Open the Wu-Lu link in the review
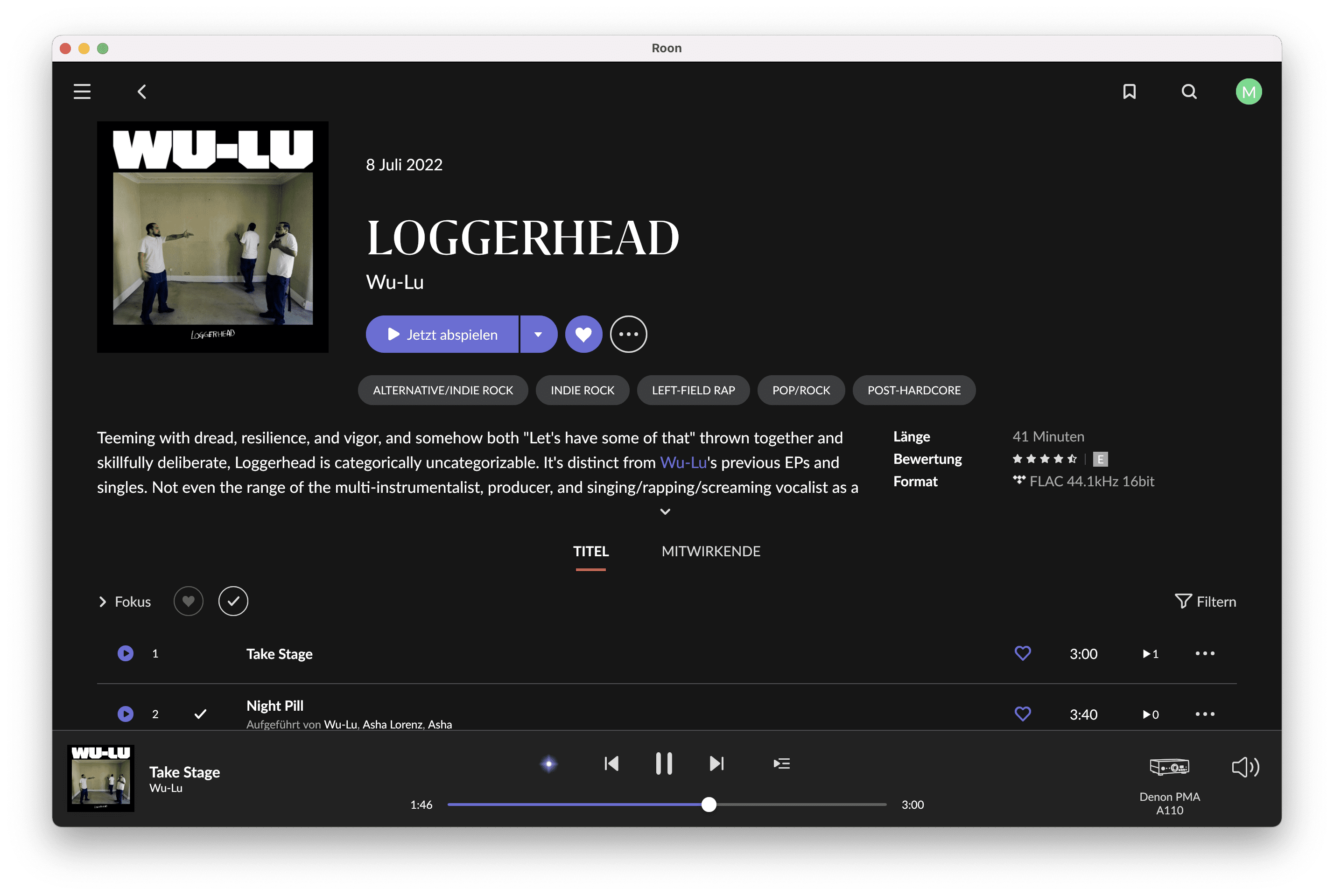The image size is (1334, 896). [x=683, y=462]
